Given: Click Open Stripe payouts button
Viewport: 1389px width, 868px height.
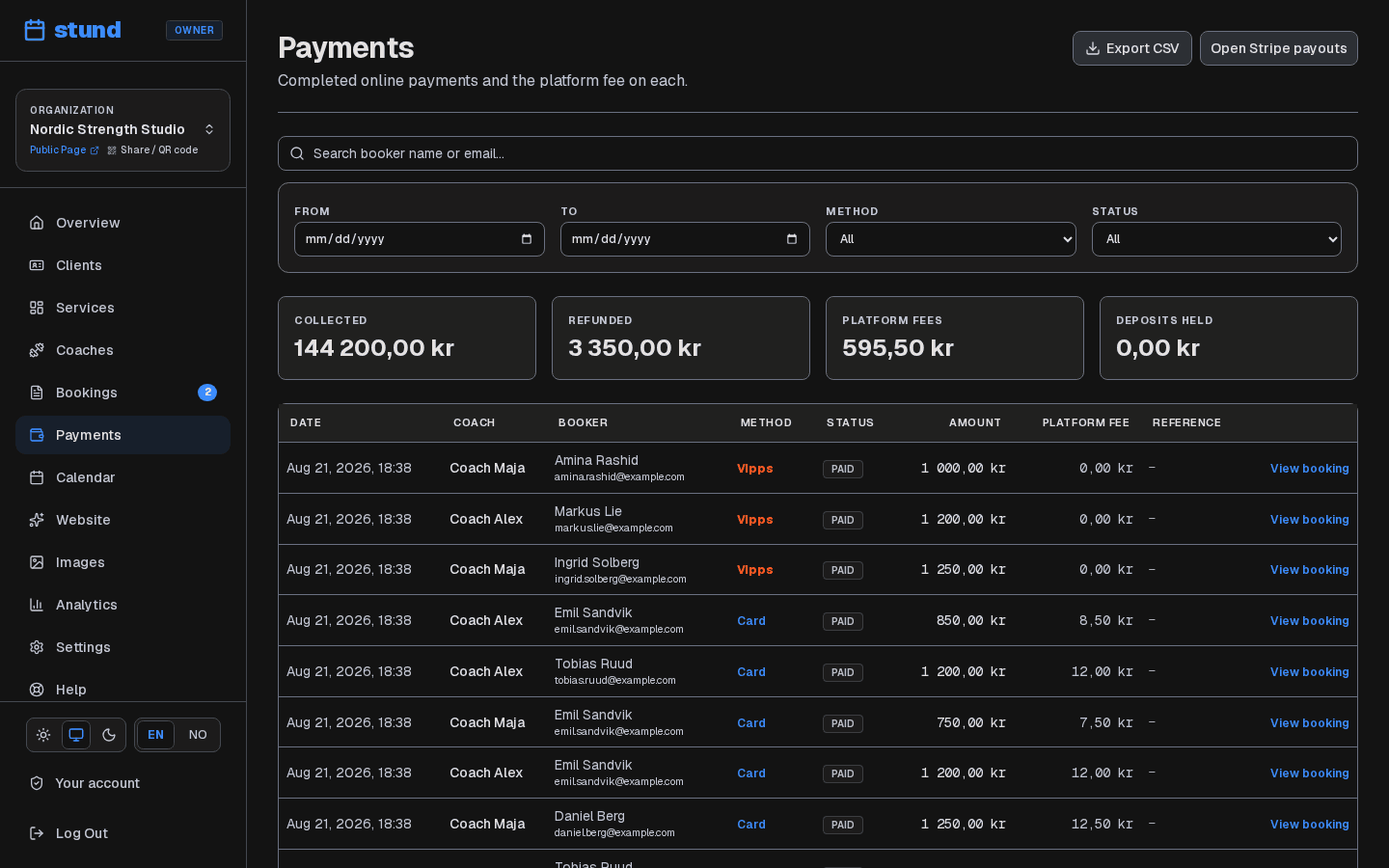Looking at the screenshot, I should click(x=1279, y=48).
